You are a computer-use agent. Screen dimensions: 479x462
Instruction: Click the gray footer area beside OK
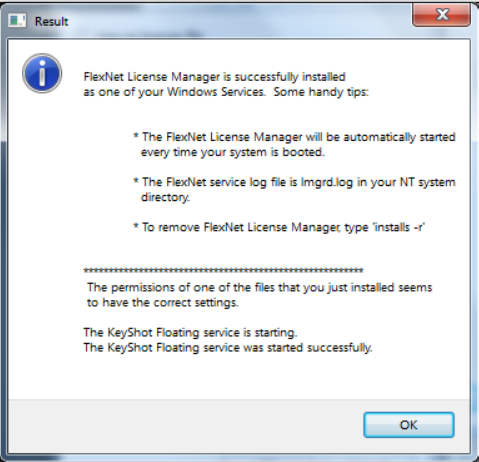(183, 426)
